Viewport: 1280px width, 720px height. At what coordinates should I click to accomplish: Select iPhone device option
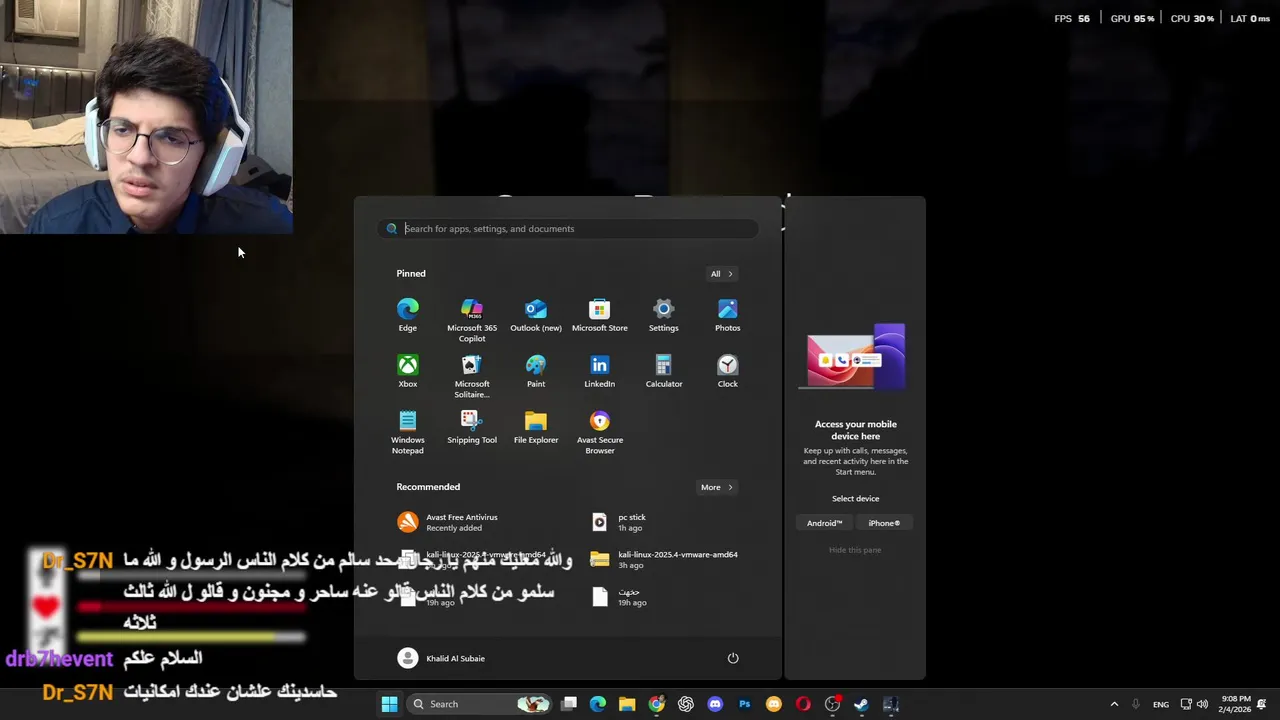pos(884,523)
